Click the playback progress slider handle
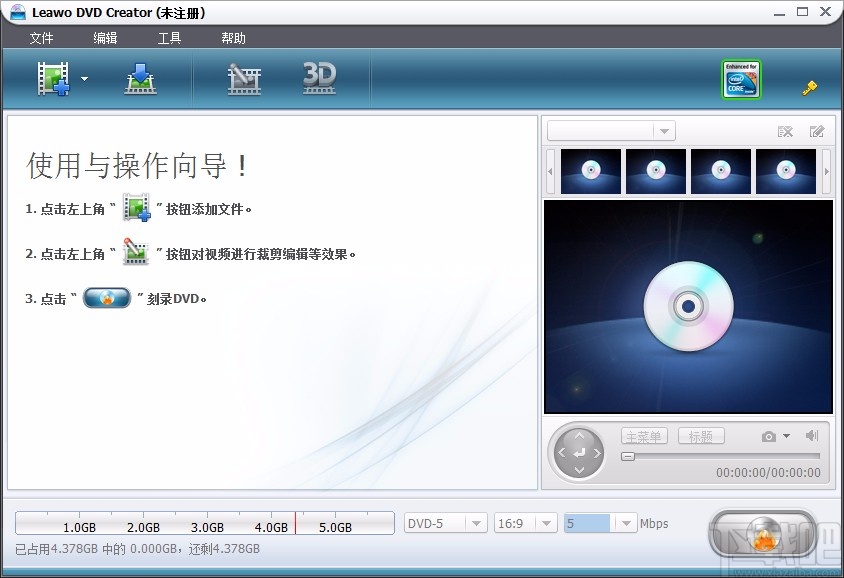 pos(628,456)
